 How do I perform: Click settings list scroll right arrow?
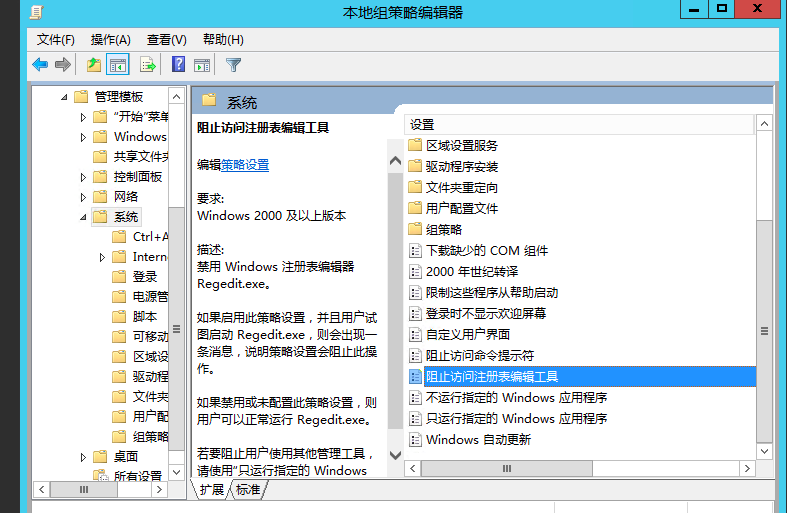pos(747,468)
